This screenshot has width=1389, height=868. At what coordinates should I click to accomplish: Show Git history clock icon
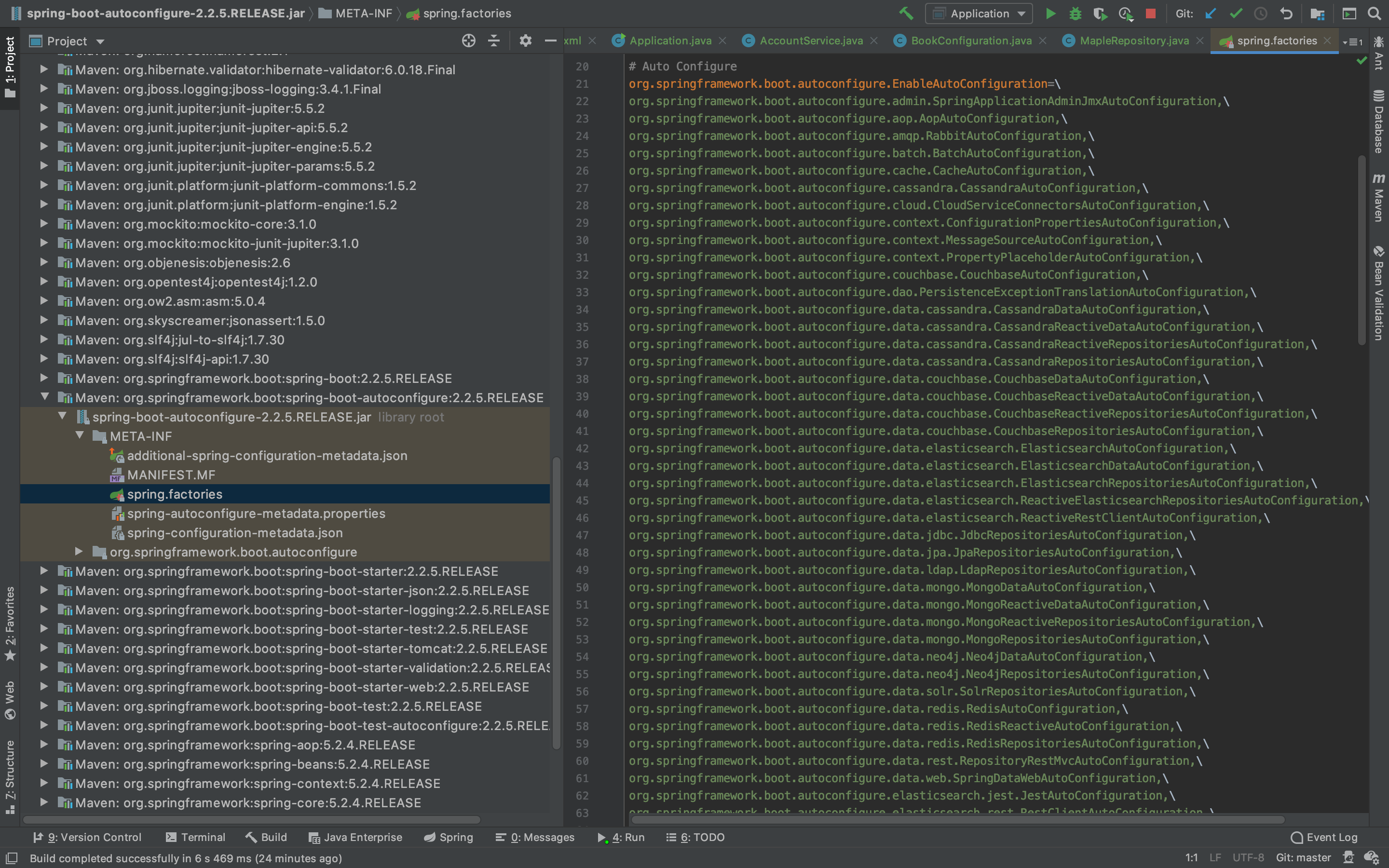tap(1260, 13)
